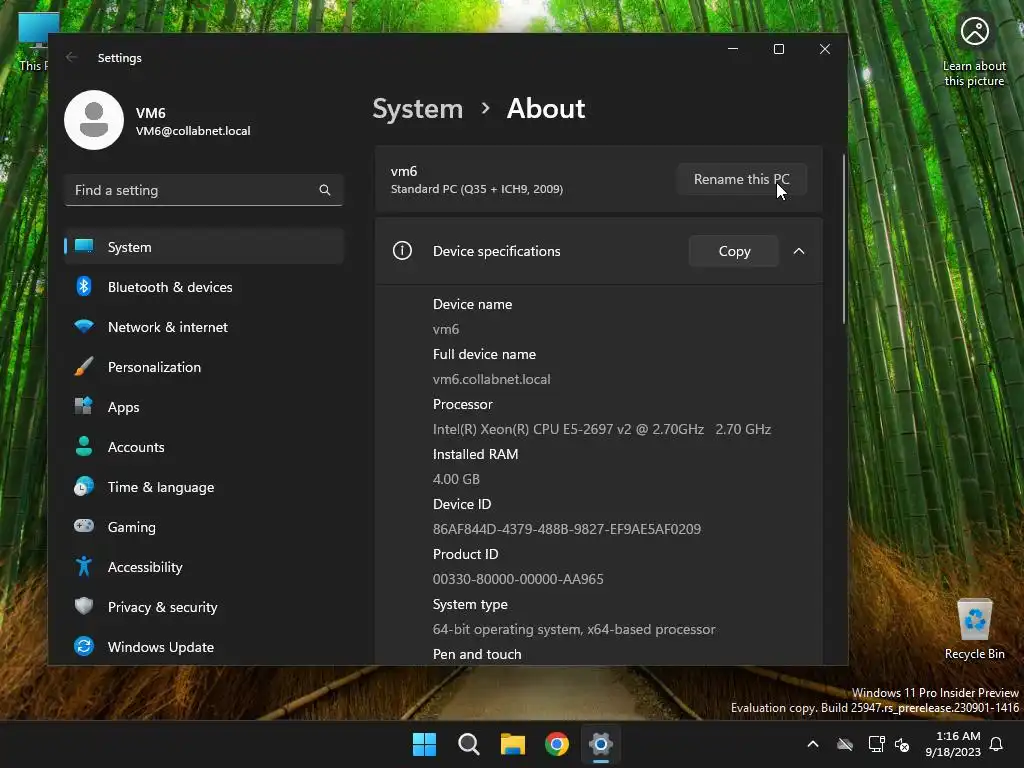
Task: Collapse the Device specifications section
Action: [x=799, y=251]
